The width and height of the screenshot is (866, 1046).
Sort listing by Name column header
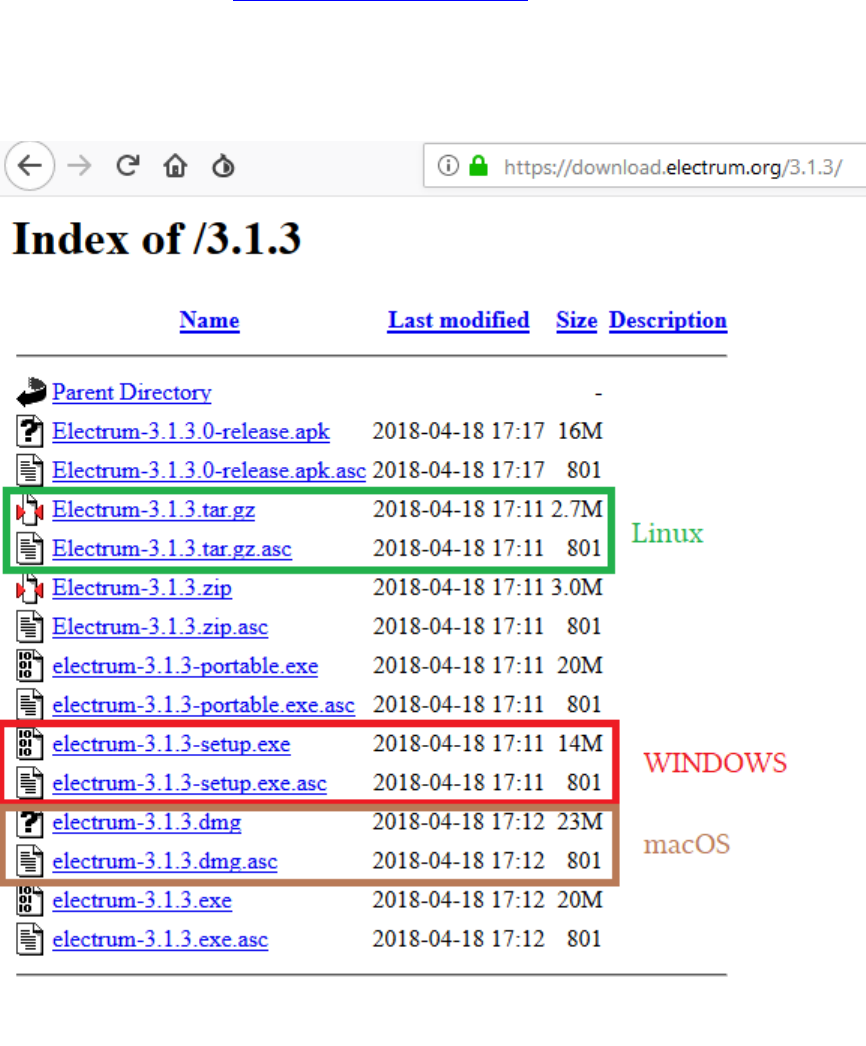coord(209,320)
